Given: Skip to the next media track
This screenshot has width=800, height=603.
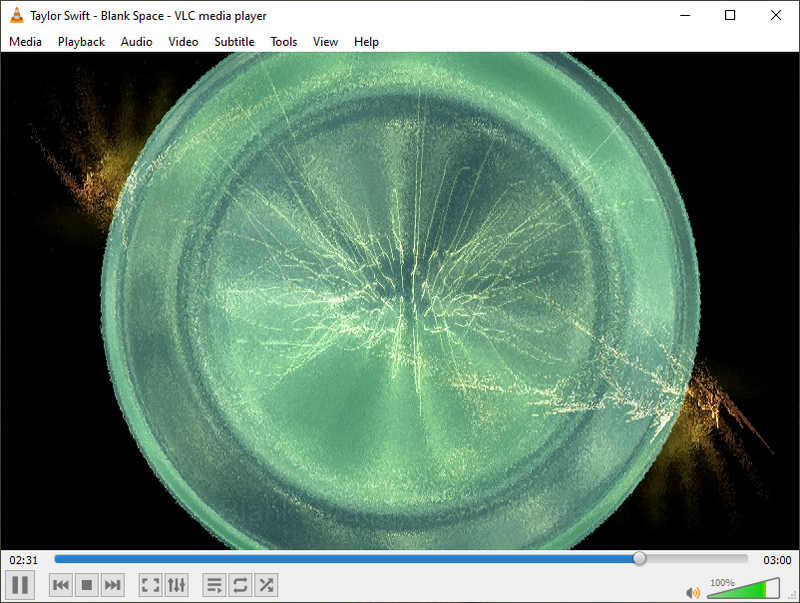Looking at the screenshot, I should point(112,585).
